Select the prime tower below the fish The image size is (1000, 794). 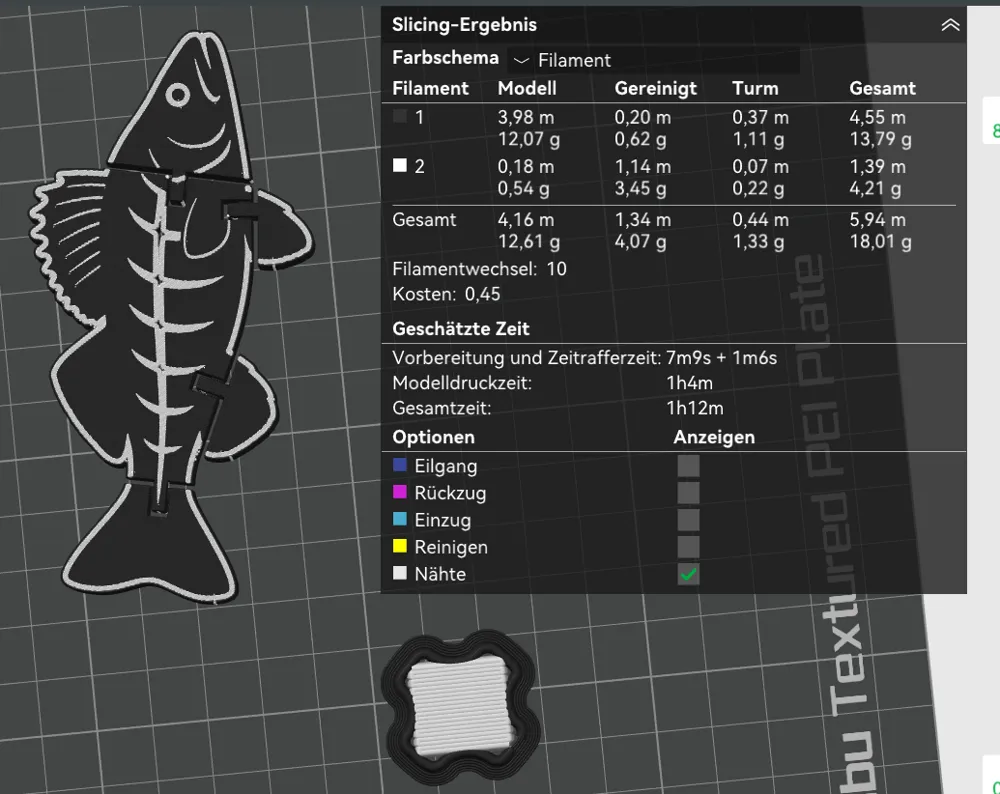[460, 705]
